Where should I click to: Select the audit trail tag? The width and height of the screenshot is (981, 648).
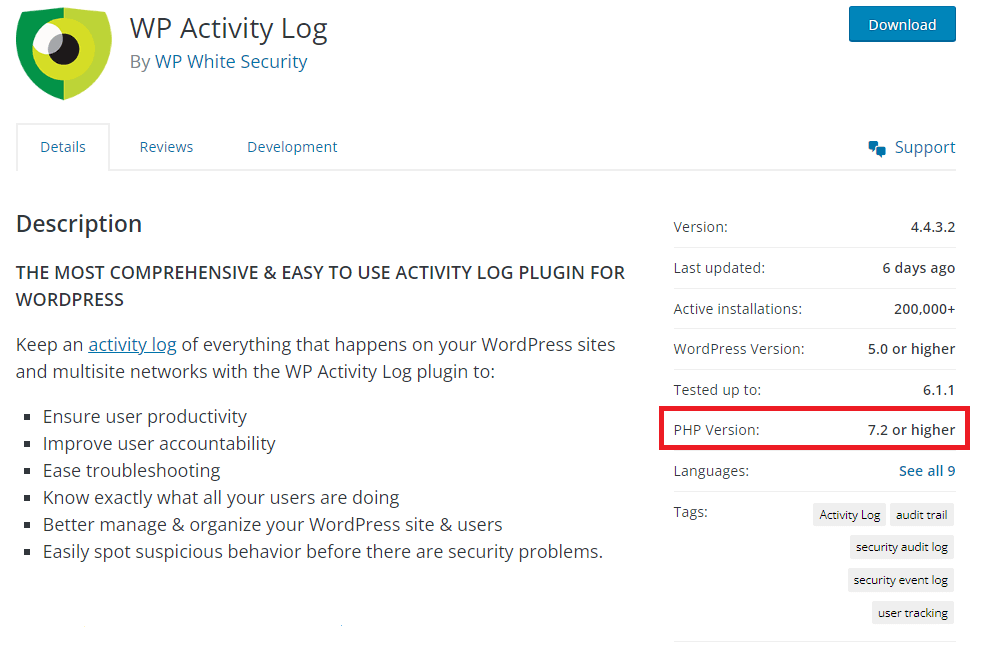point(921,514)
